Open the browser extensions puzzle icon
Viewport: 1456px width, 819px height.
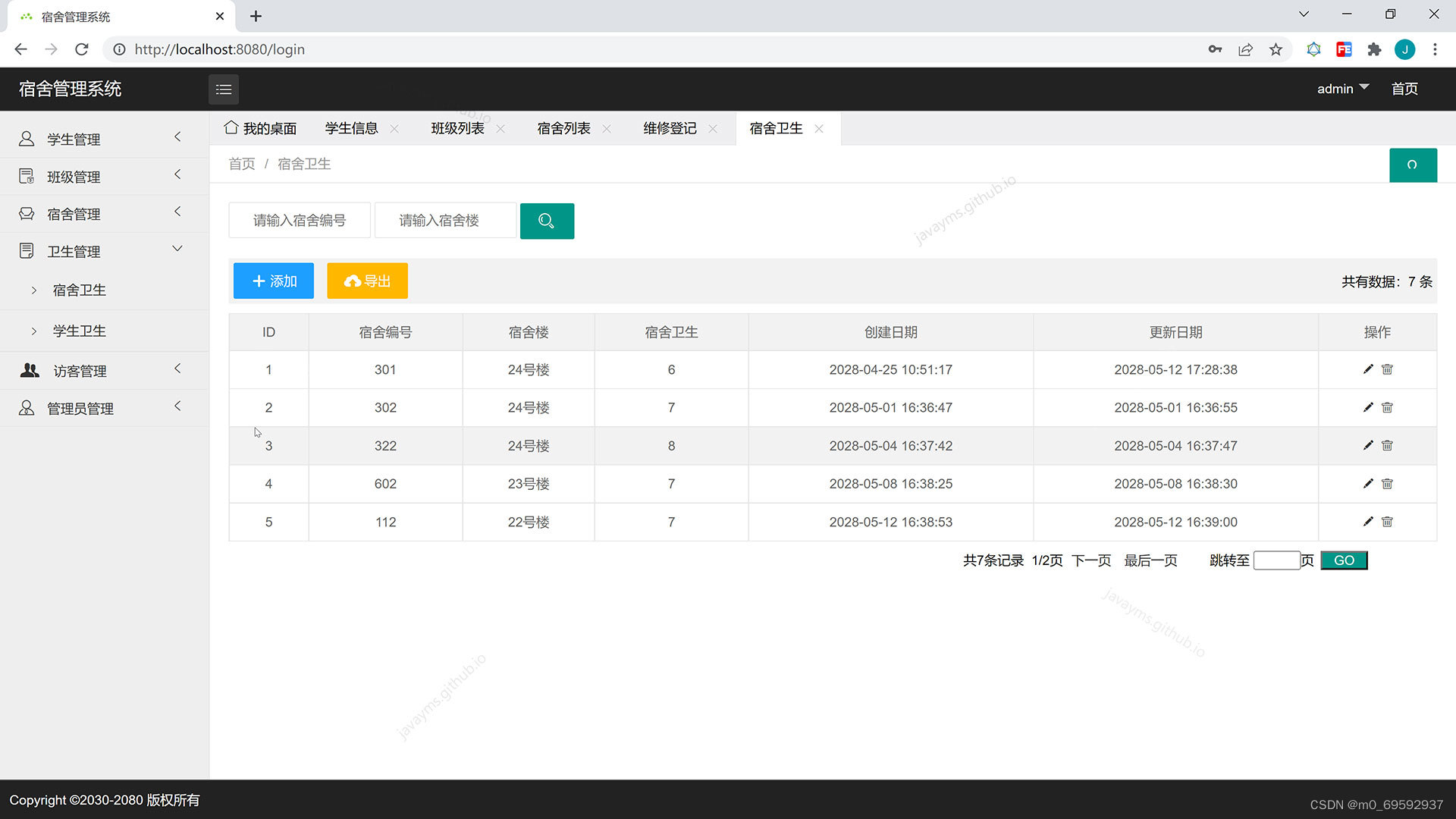[1374, 49]
